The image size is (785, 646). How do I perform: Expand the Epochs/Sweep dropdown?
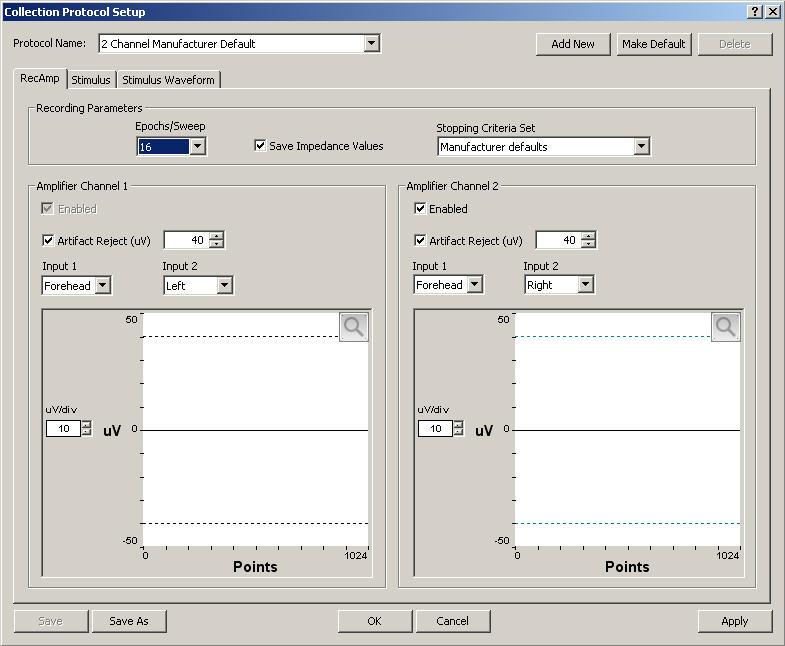197,146
